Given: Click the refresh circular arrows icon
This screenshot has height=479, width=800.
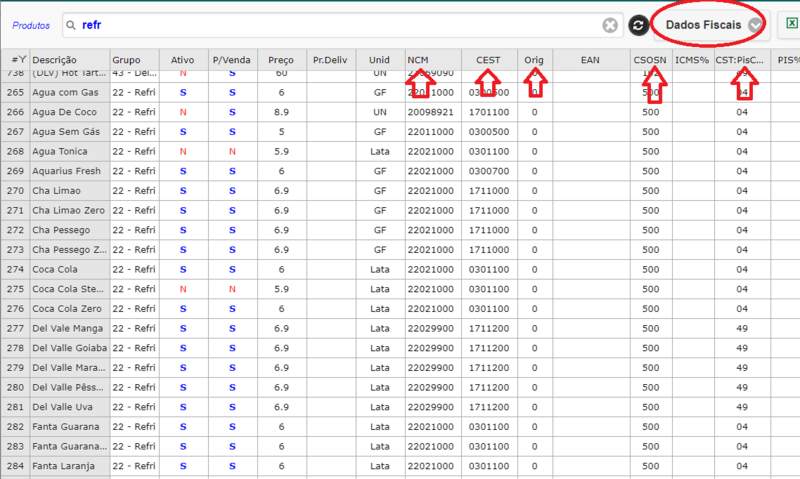Looking at the screenshot, I should click(x=638, y=25).
